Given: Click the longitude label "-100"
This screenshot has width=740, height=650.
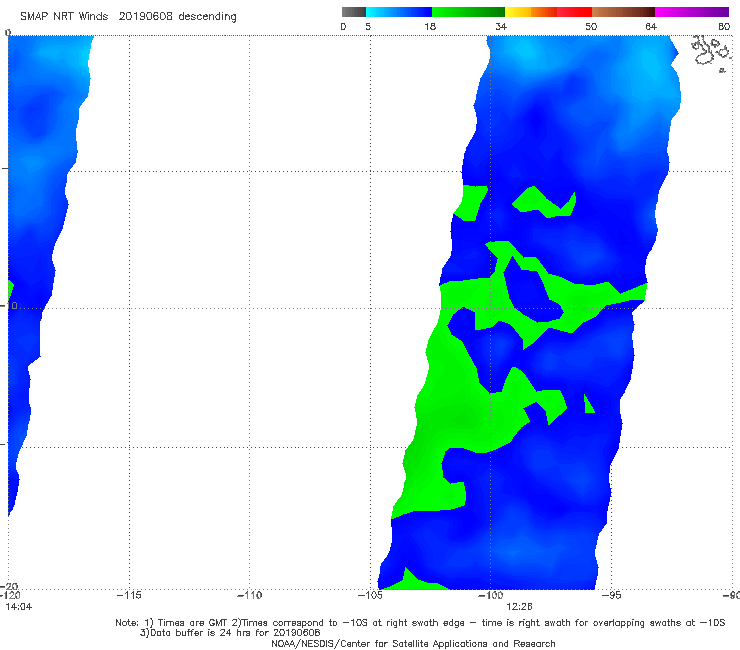Looking at the screenshot, I should [x=490, y=595].
